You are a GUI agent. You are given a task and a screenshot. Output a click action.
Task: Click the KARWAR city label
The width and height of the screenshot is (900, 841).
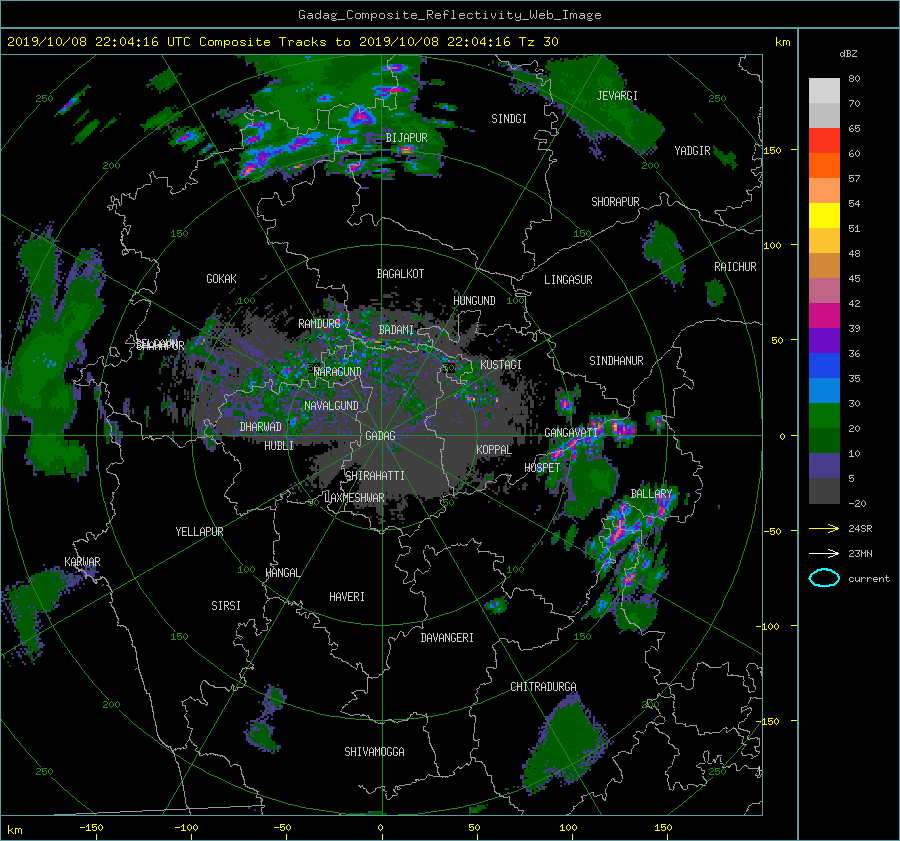[x=82, y=562]
